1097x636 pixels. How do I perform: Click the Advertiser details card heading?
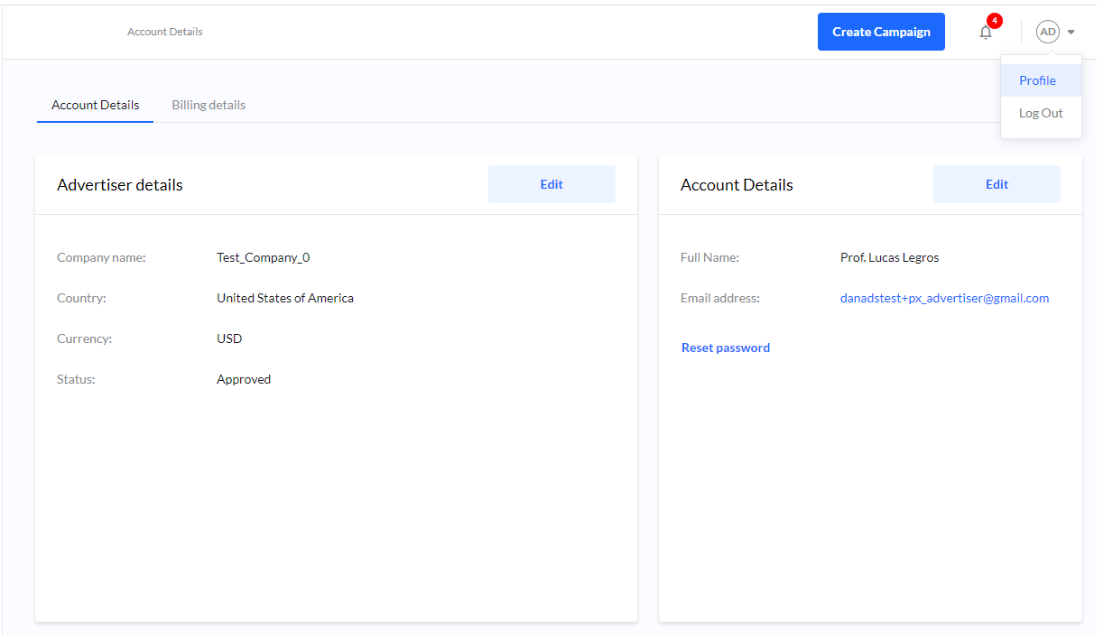point(120,185)
